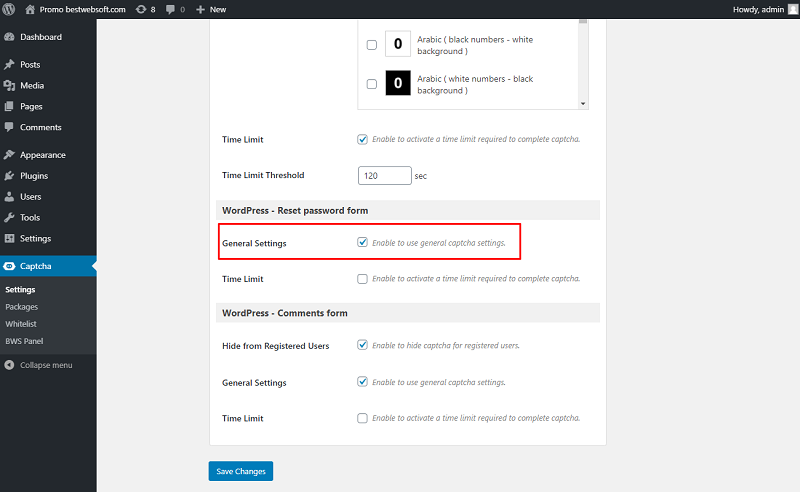
Task: Open Captcha Whitelist submenu
Action: (21, 324)
